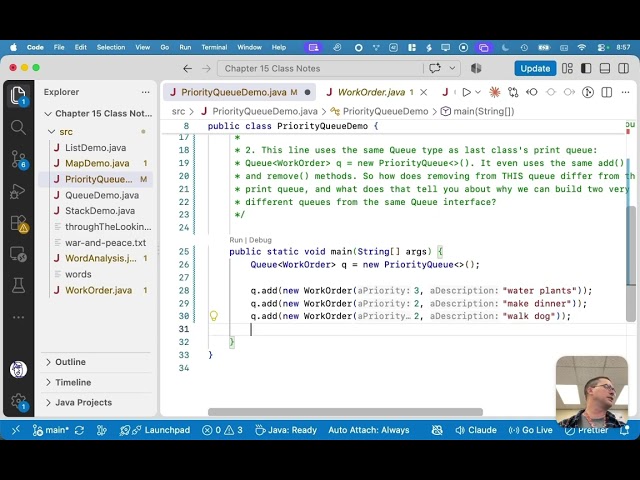Collapse the Chapter 15 Class Notes folder
The height and width of the screenshot is (480, 640).
click(98, 113)
